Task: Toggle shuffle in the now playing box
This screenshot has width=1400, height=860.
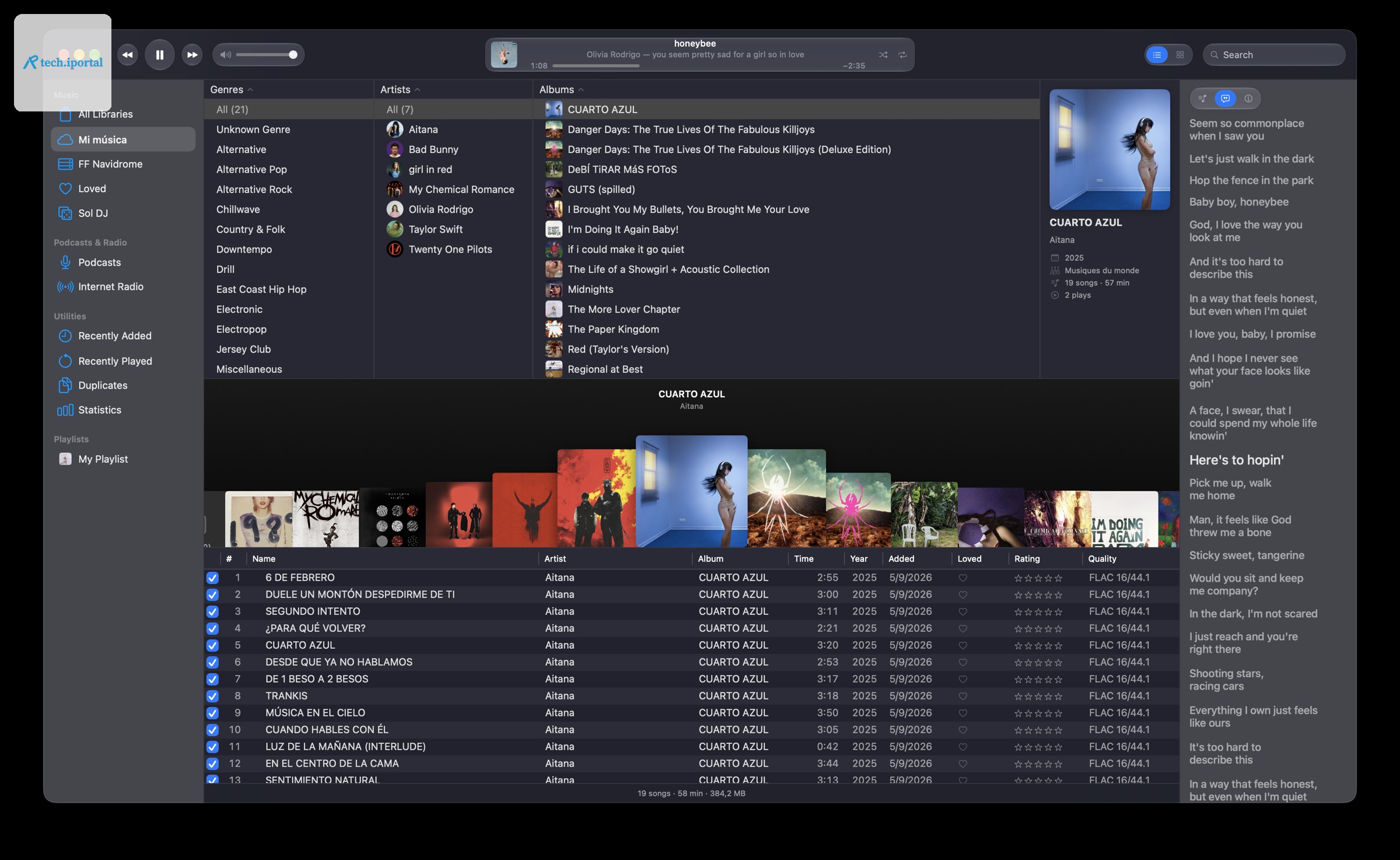Action: [x=883, y=55]
